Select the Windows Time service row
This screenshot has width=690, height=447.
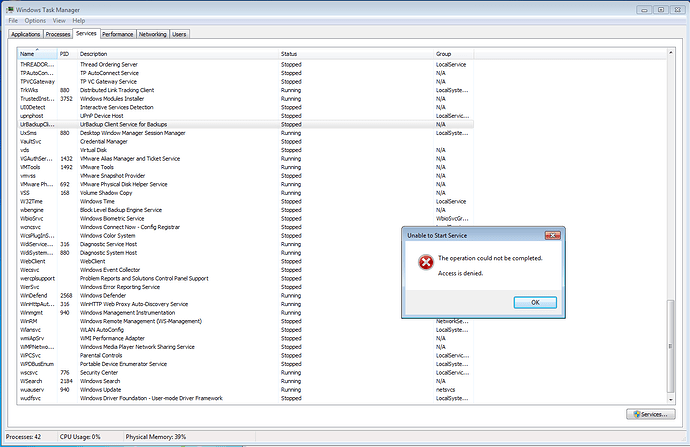246,202
